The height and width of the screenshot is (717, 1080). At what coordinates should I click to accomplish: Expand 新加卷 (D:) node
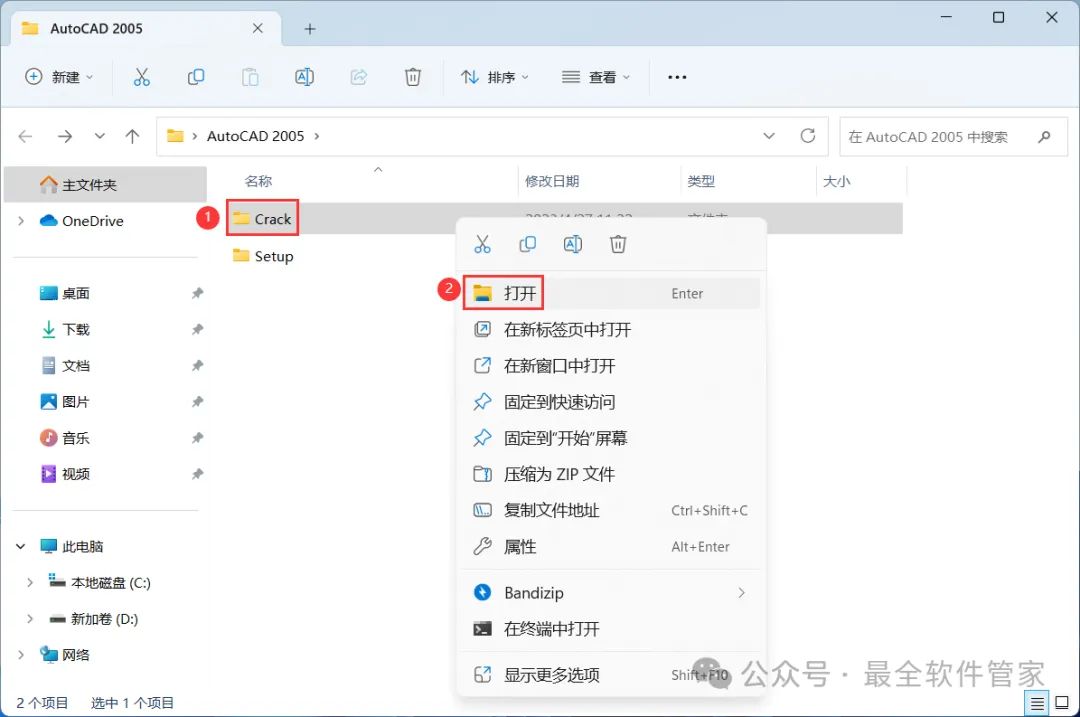(30, 619)
